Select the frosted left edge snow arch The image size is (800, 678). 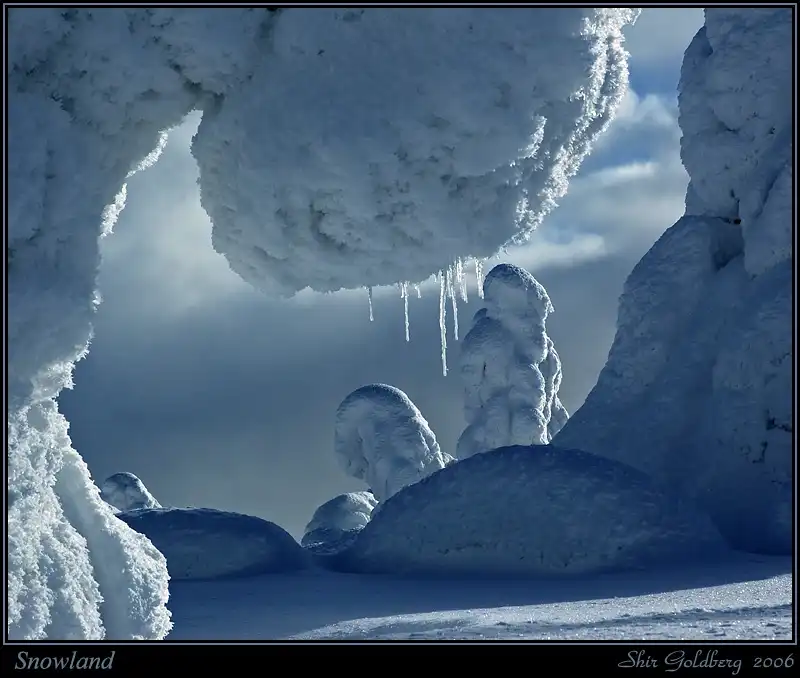point(60,250)
